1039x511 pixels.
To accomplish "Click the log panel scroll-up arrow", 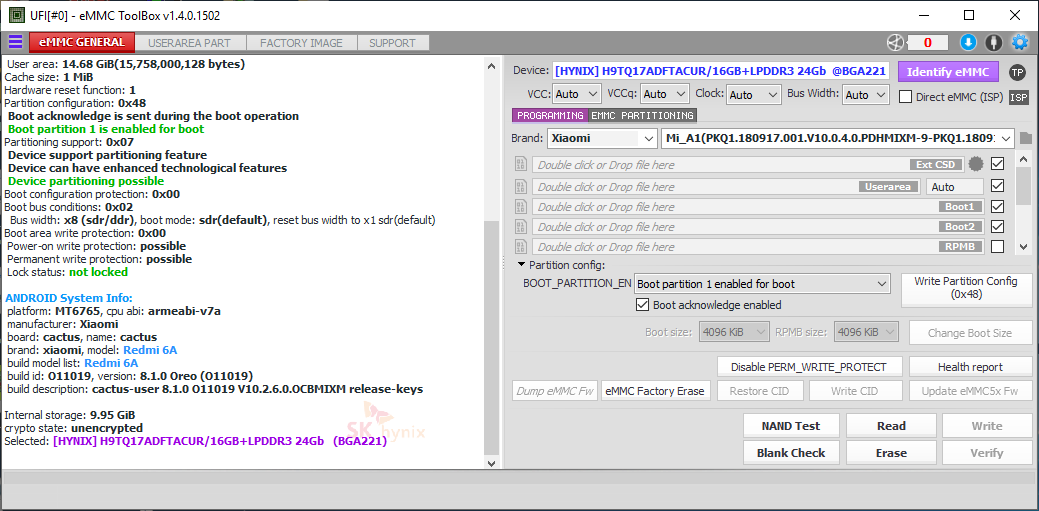I will [x=490, y=66].
